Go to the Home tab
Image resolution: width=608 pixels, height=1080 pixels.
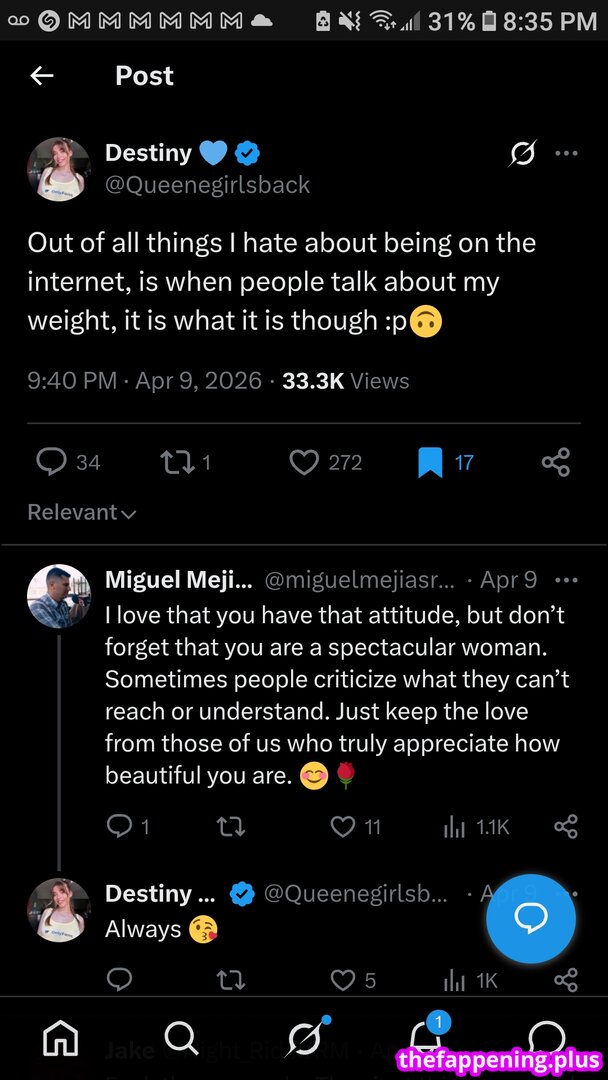click(x=60, y=1040)
